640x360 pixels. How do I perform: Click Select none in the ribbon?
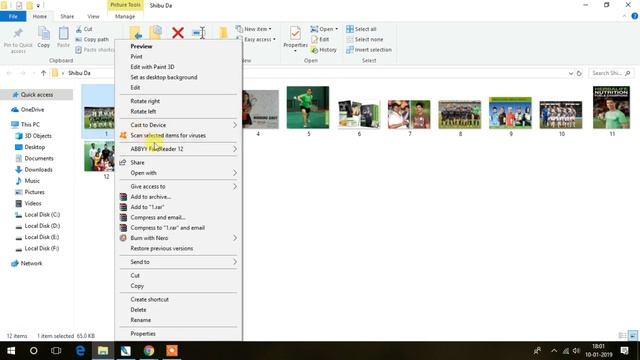point(364,40)
